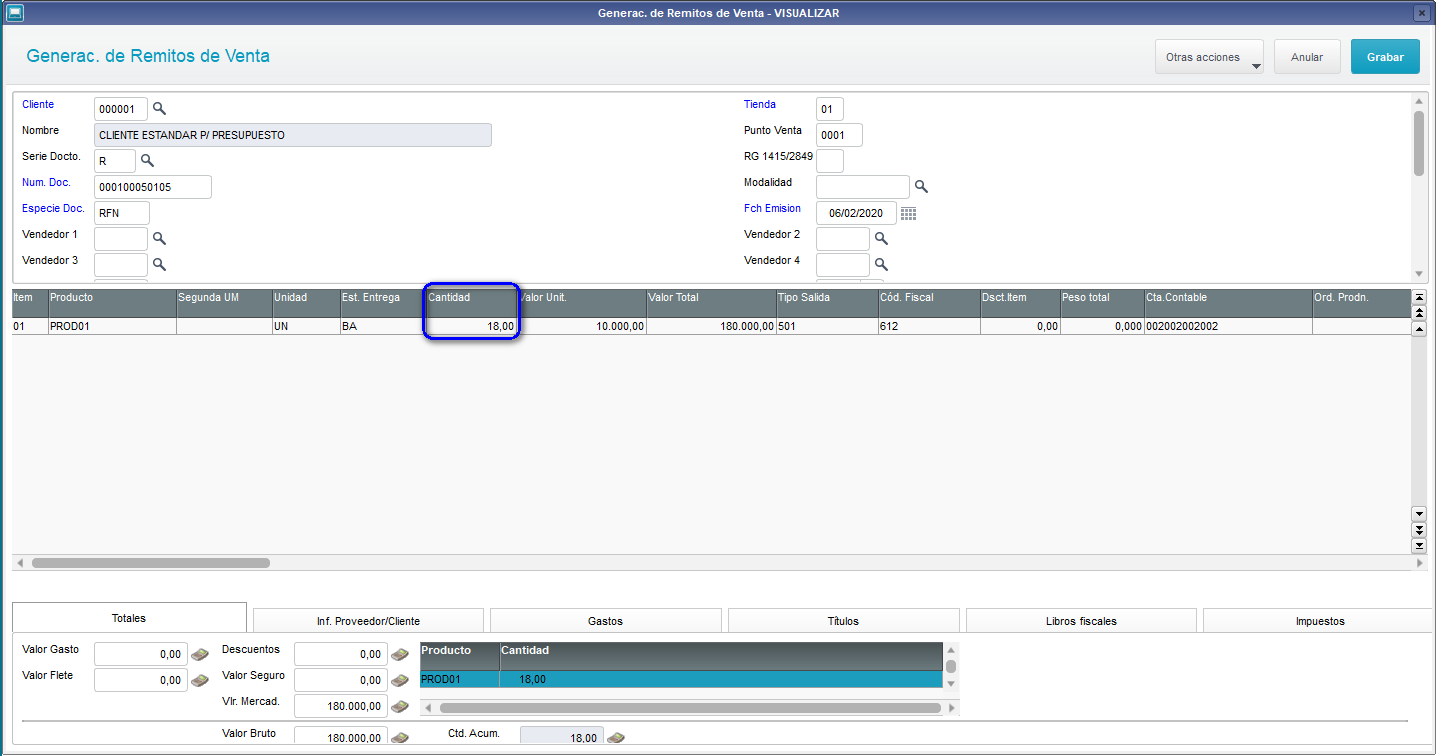Image resolution: width=1437 pixels, height=756 pixels.
Task: Page down the items grid (double down arrow)
Action: (1418, 530)
